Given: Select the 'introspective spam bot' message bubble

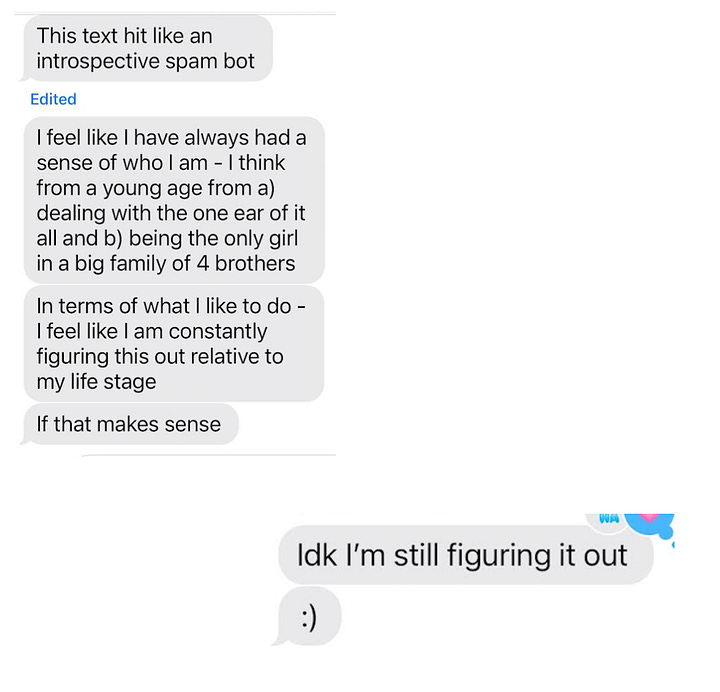Looking at the screenshot, I should click(x=148, y=49).
